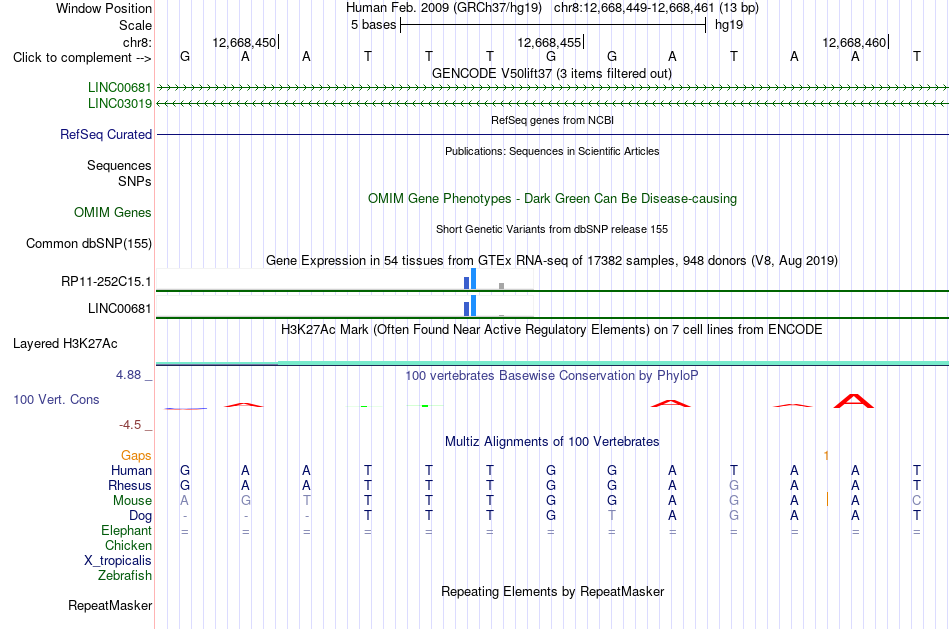The image size is (950, 629).
Task: Click the RefSeq Curated track label
Action: click(106, 135)
